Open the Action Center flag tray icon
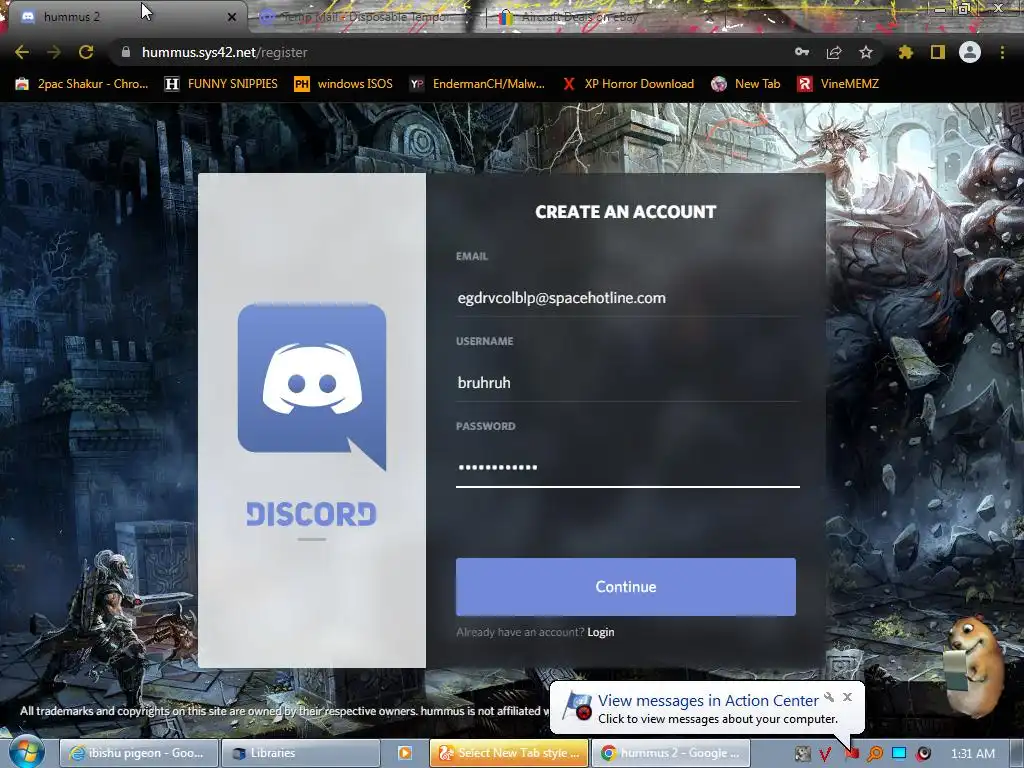The width and height of the screenshot is (1024, 768). click(x=851, y=754)
